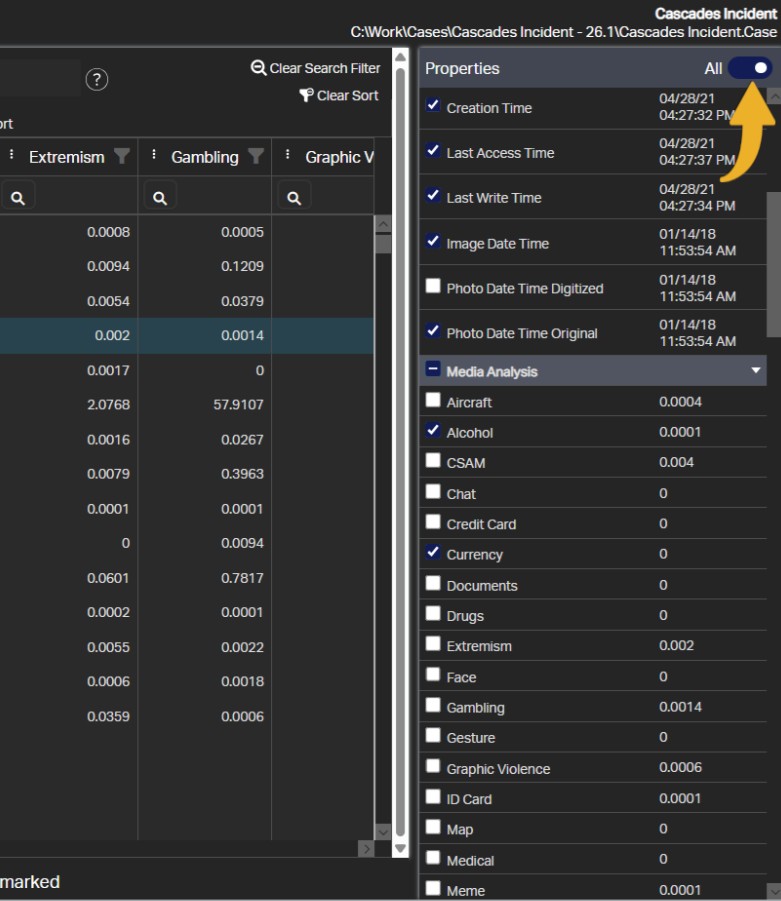Screen dimensions: 781x901
Task: Click the Gambling column filter funnel icon
Action: (x=256, y=156)
